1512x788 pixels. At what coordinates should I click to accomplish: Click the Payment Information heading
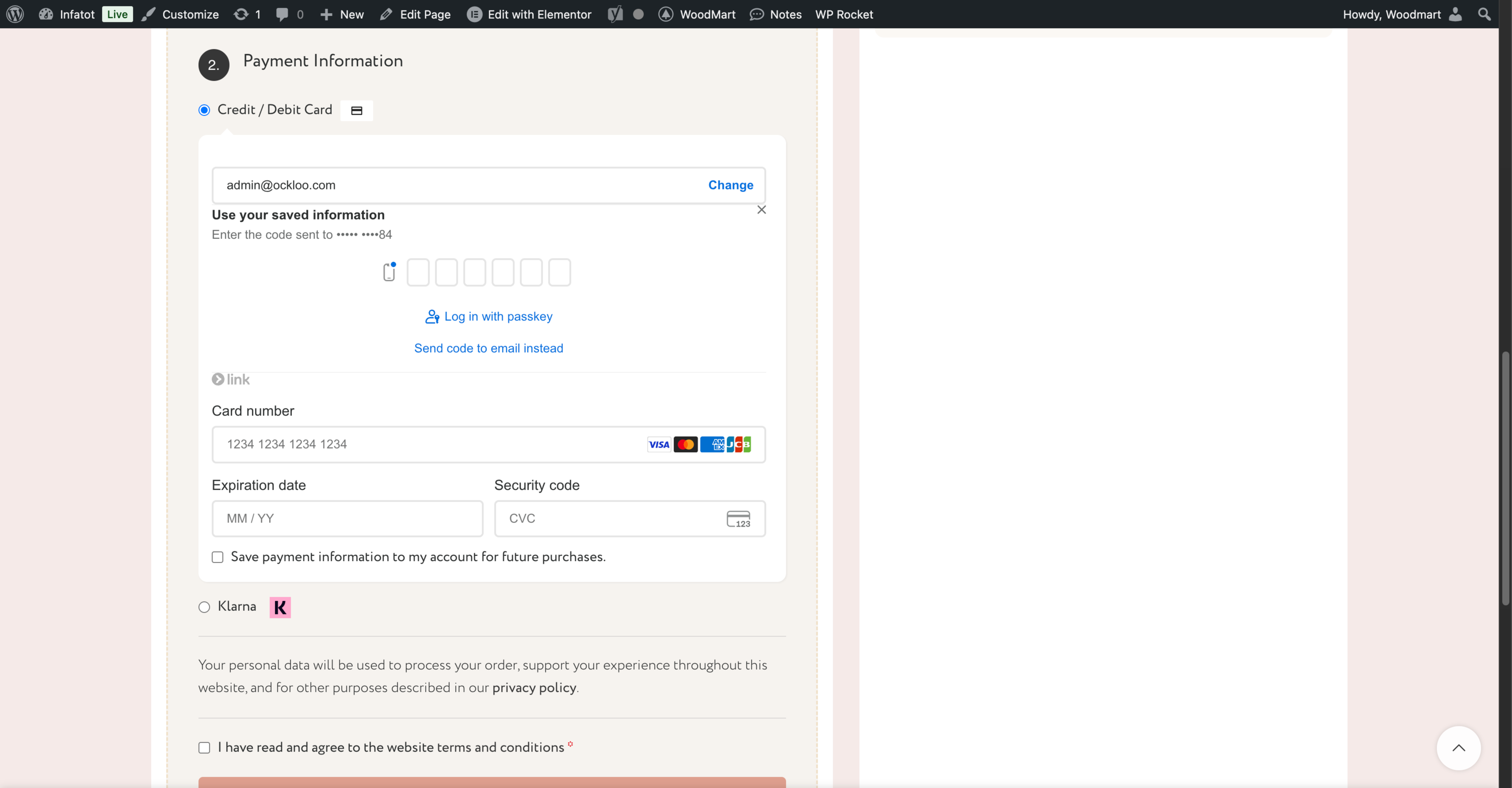click(x=323, y=61)
